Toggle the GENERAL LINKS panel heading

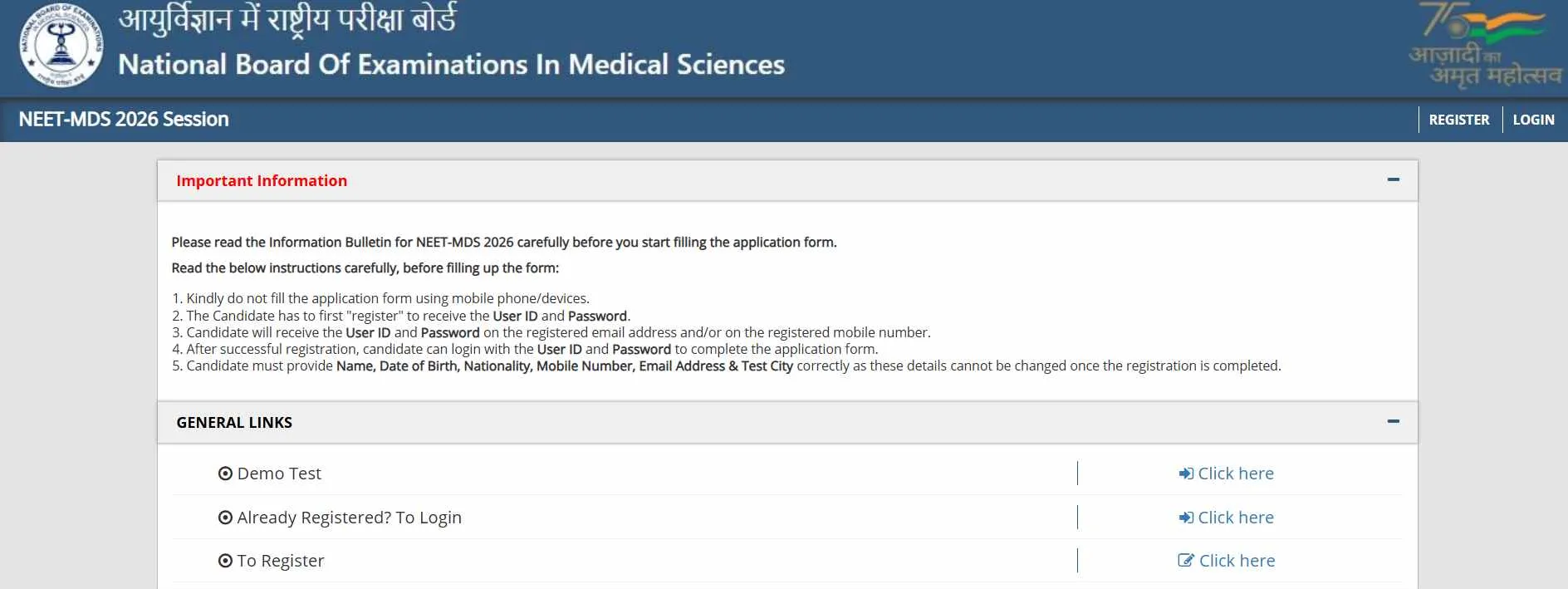point(234,423)
